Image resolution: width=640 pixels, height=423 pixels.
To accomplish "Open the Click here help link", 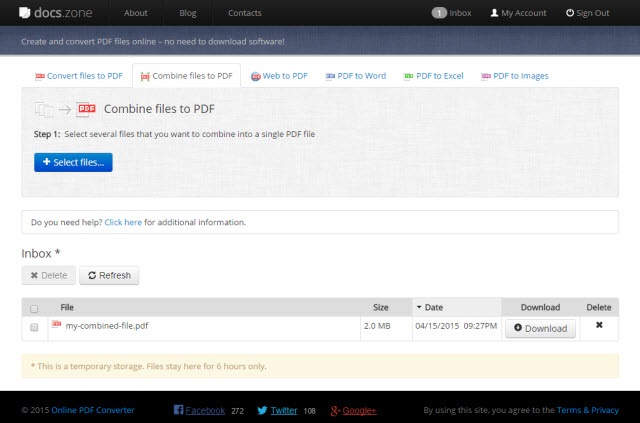I will [x=123, y=223].
